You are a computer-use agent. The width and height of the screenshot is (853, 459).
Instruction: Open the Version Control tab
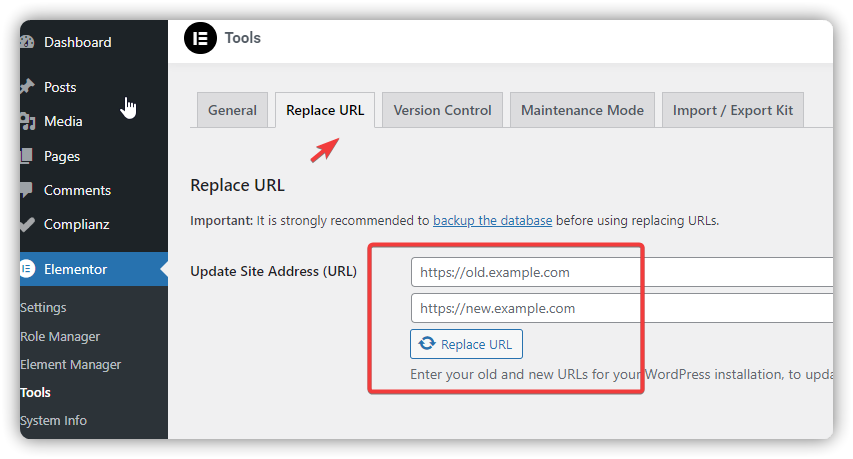point(442,110)
